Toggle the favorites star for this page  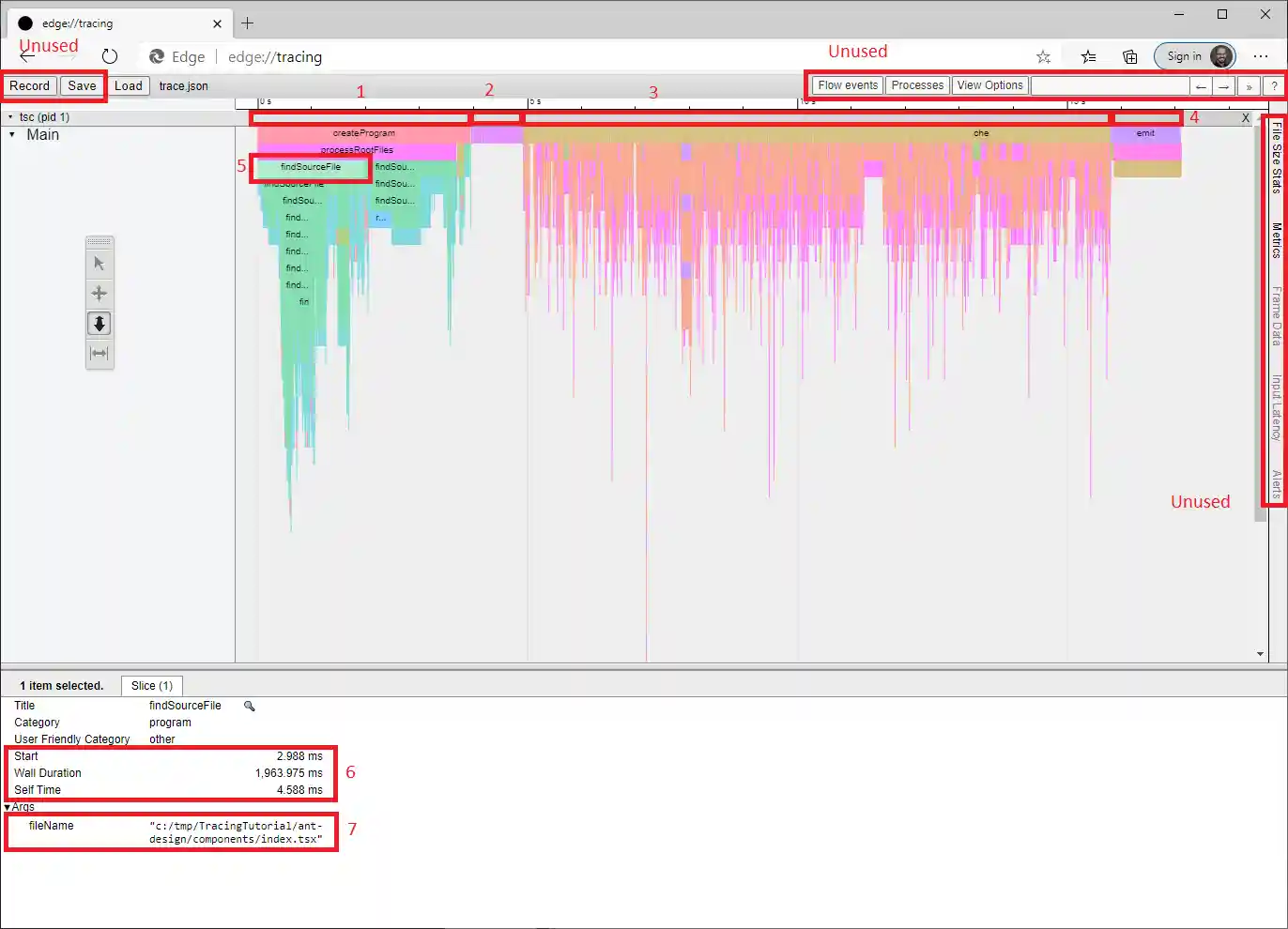tap(1043, 56)
